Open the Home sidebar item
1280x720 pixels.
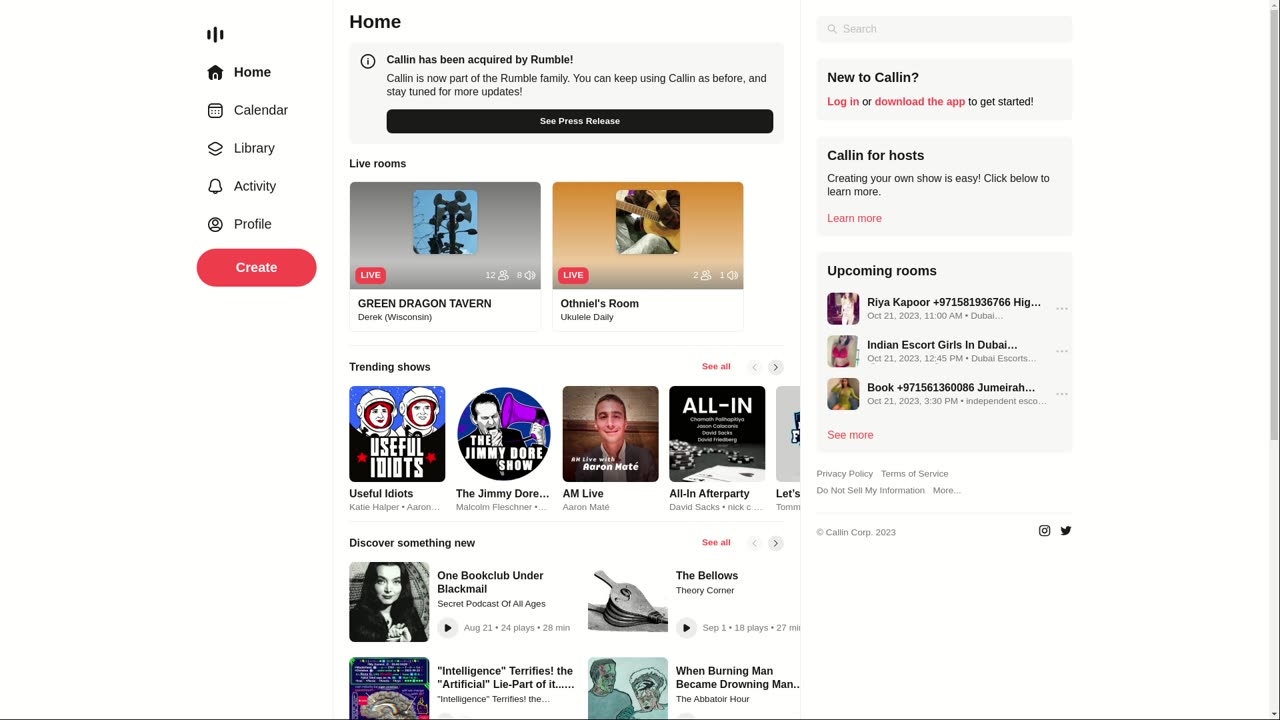[x=239, y=72]
